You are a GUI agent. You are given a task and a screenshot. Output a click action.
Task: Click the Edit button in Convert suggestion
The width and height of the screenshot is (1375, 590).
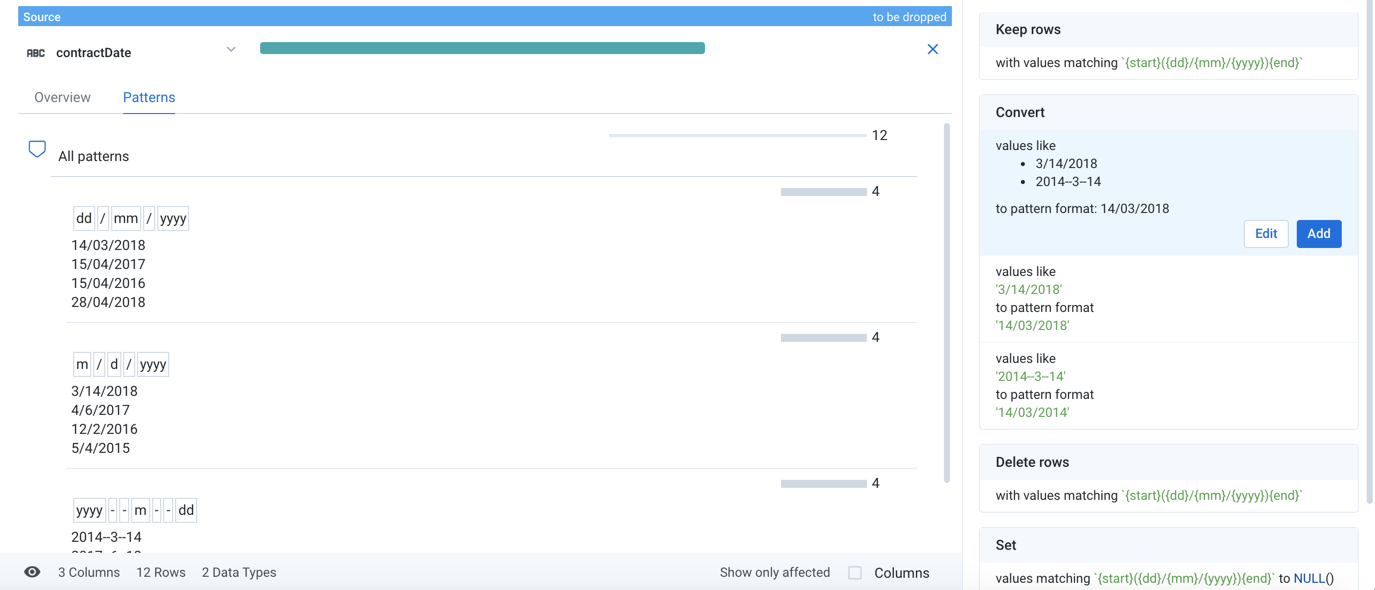tap(1265, 234)
